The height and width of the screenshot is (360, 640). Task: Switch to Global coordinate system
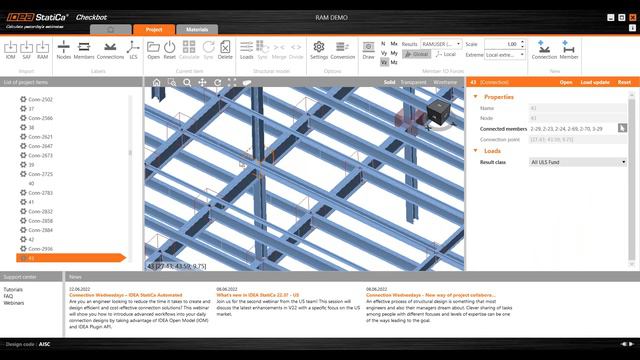point(416,54)
